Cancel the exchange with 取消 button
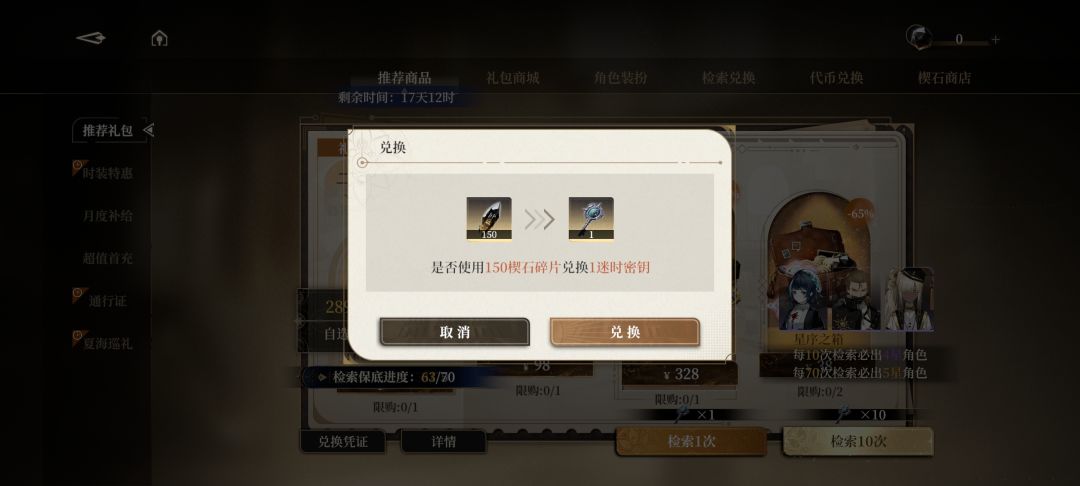The height and width of the screenshot is (486, 1080). [455, 332]
